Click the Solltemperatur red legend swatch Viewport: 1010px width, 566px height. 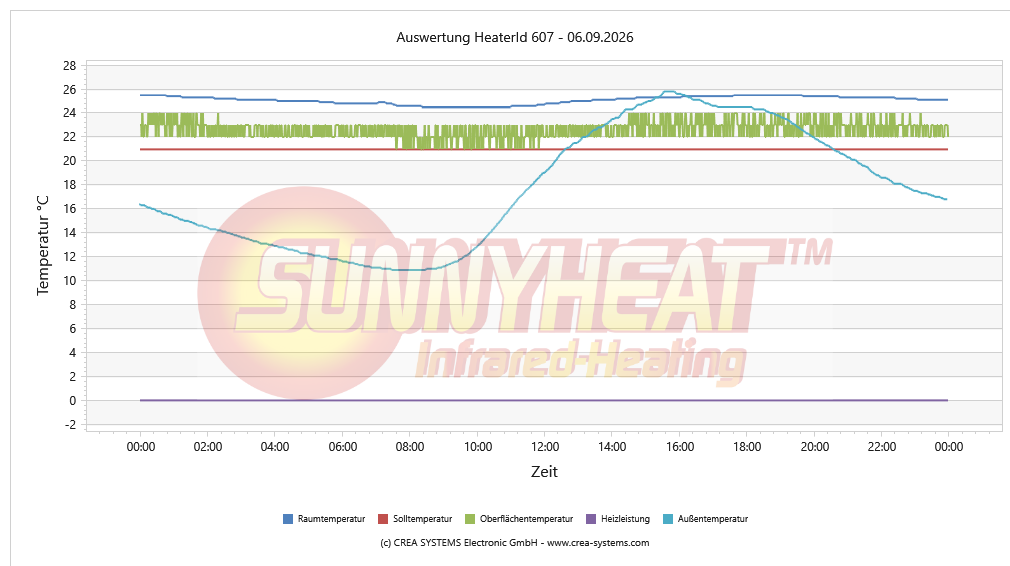click(x=383, y=519)
